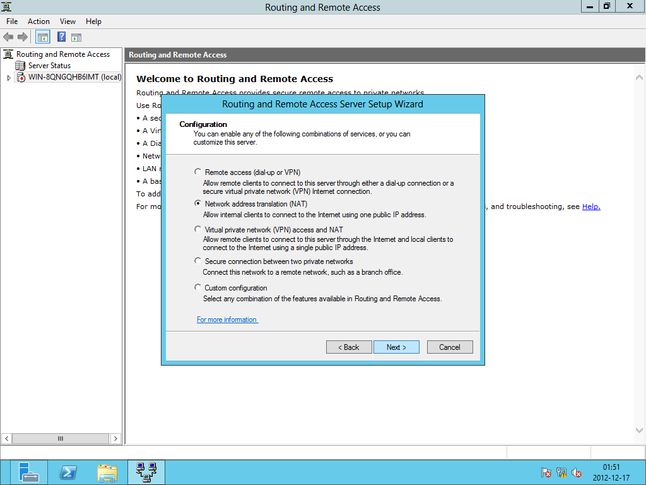Click the MMC application icon in title bar
Screen dimensions: 646x485
[7, 7]
